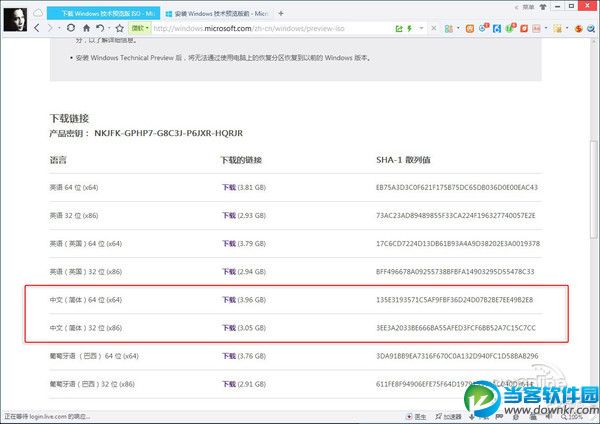Click the 中文(简体) 64 位 (x64) language cell
Viewport: 600px width, 424px height.
point(86,300)
